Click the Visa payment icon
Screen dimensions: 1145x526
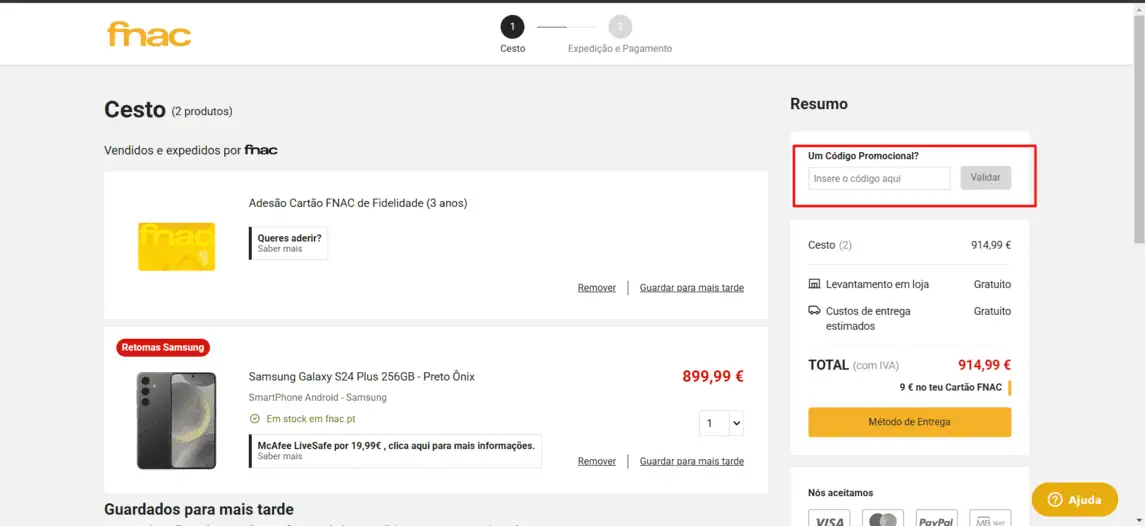830,519
